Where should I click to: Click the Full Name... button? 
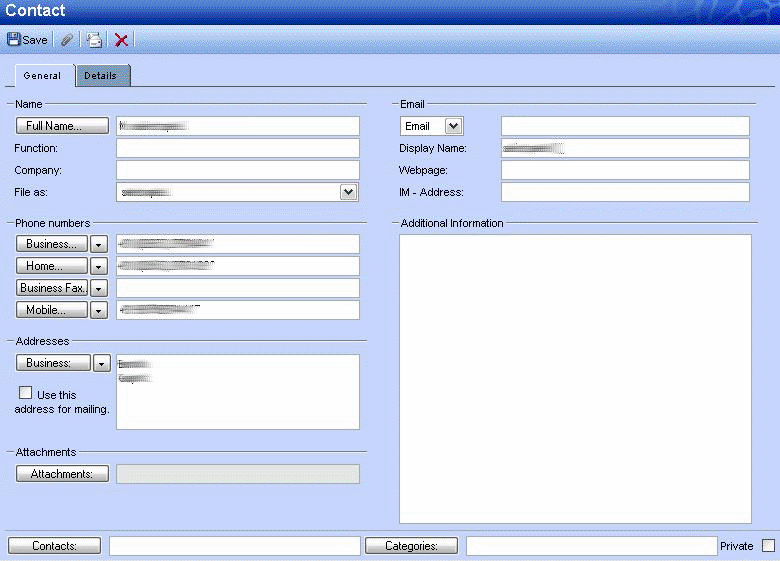click(62, 126)
